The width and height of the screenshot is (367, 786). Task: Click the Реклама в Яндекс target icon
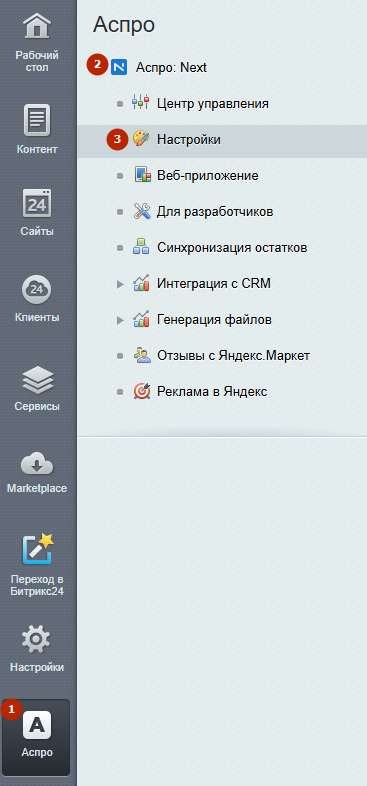141,391
